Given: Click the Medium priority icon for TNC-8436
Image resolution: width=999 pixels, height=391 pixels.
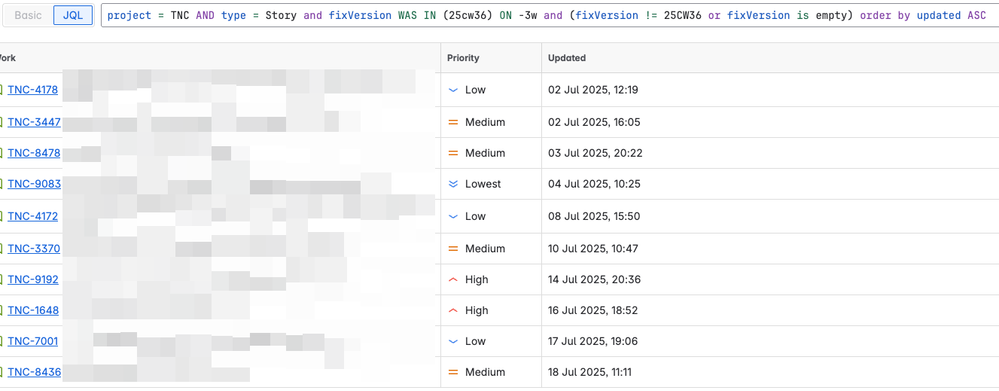Looking at the screenshot, I should click(x=454, y=372).
